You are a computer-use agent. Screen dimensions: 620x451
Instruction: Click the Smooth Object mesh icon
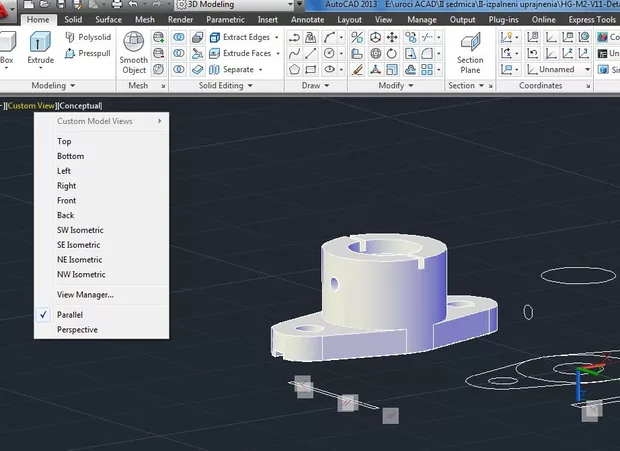134,50
